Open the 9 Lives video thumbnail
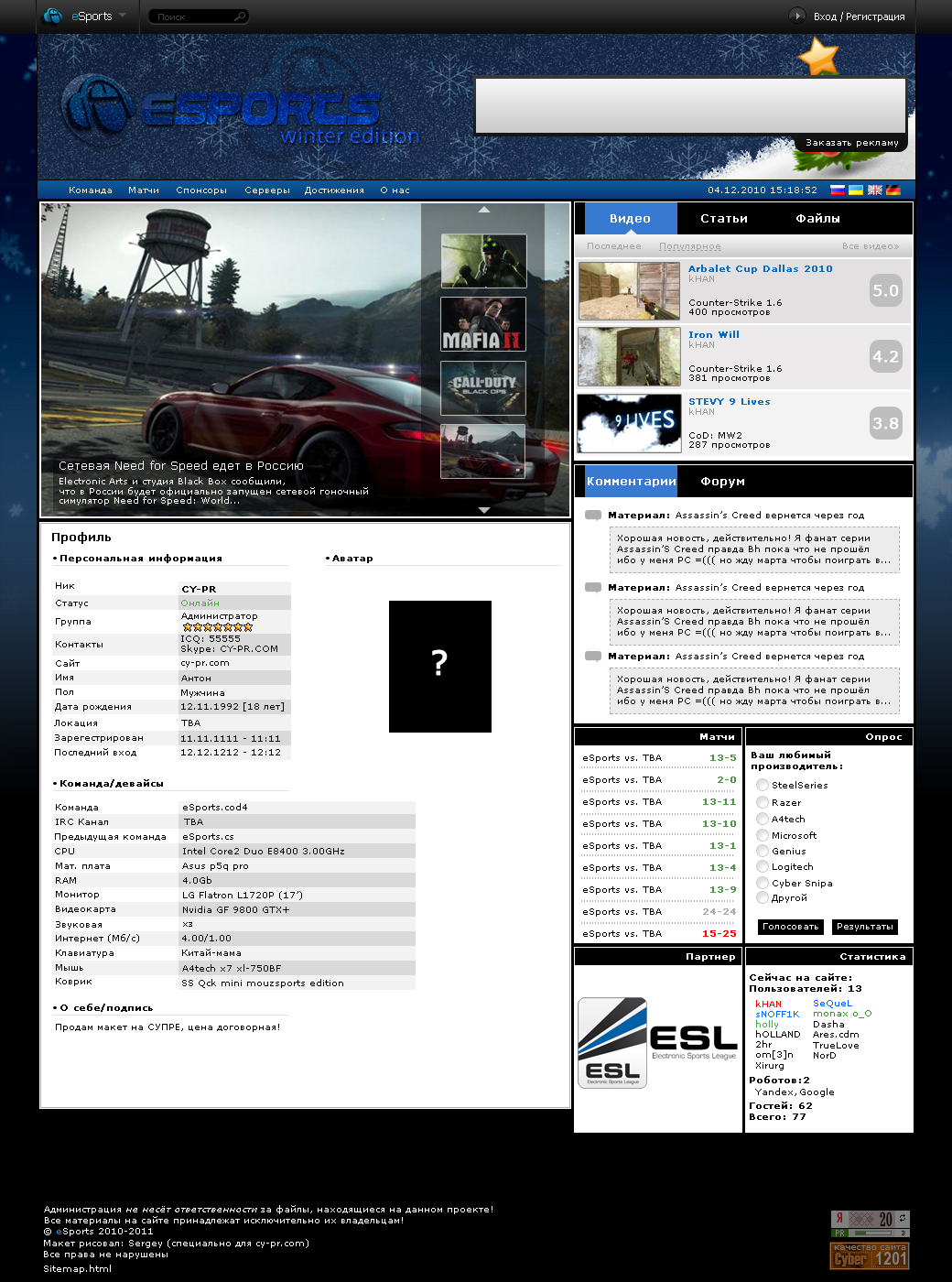This screenshot has height=1282, width=952. (630, 424)
